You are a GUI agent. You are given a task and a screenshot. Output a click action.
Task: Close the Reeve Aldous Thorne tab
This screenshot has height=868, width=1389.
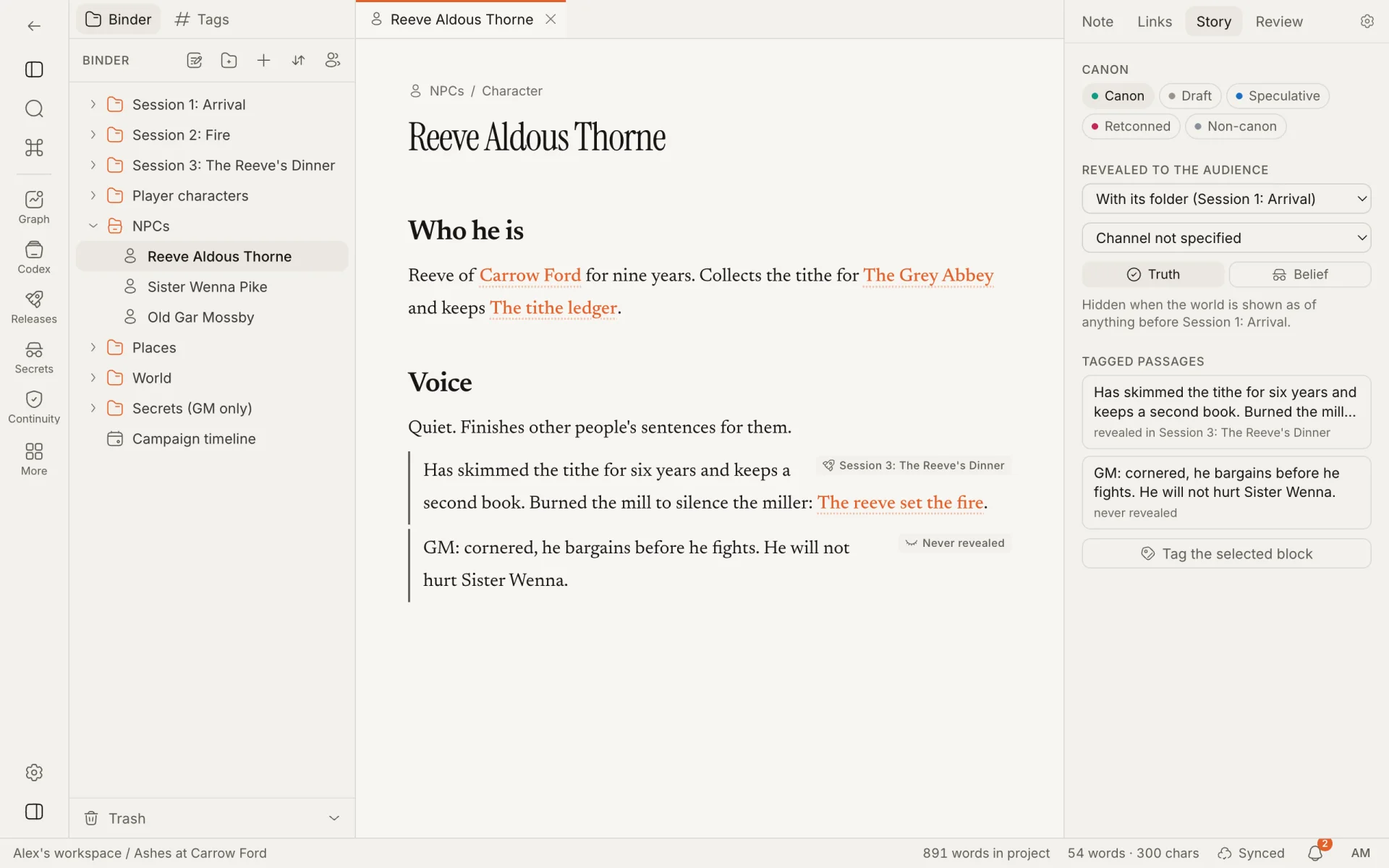(551, 20)
